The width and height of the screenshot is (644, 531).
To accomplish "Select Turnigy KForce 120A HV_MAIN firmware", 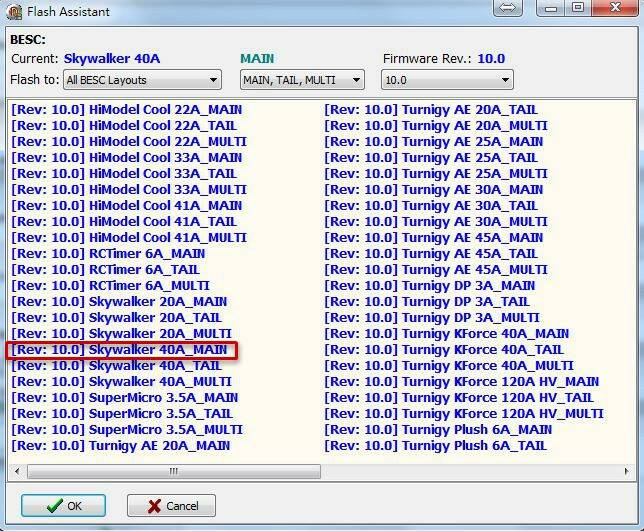I will pos(462,382).
